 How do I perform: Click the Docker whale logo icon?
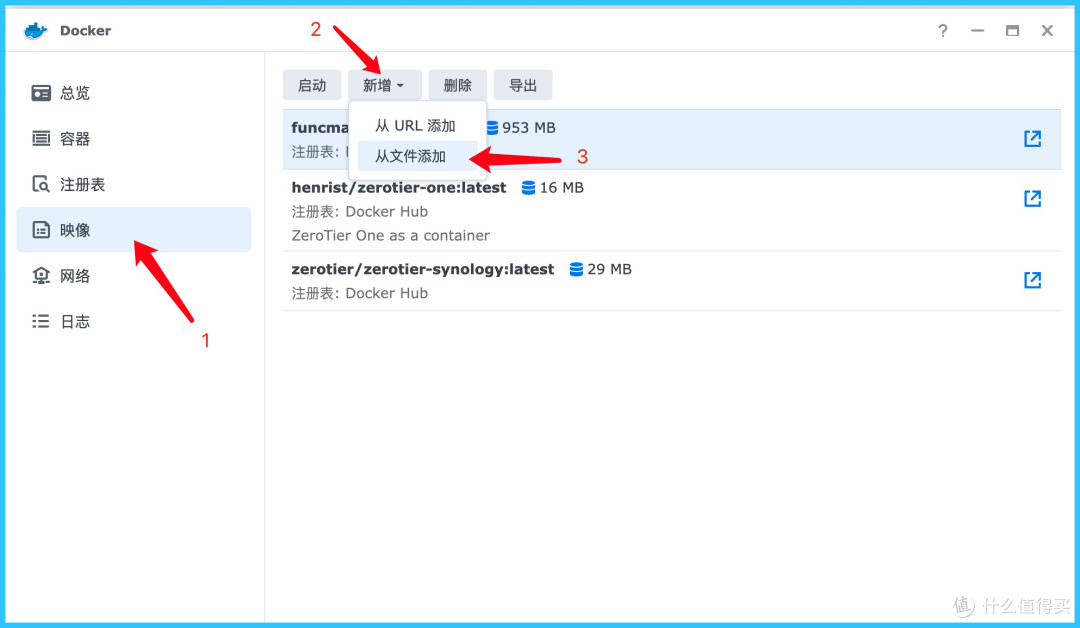pos(35,30)
